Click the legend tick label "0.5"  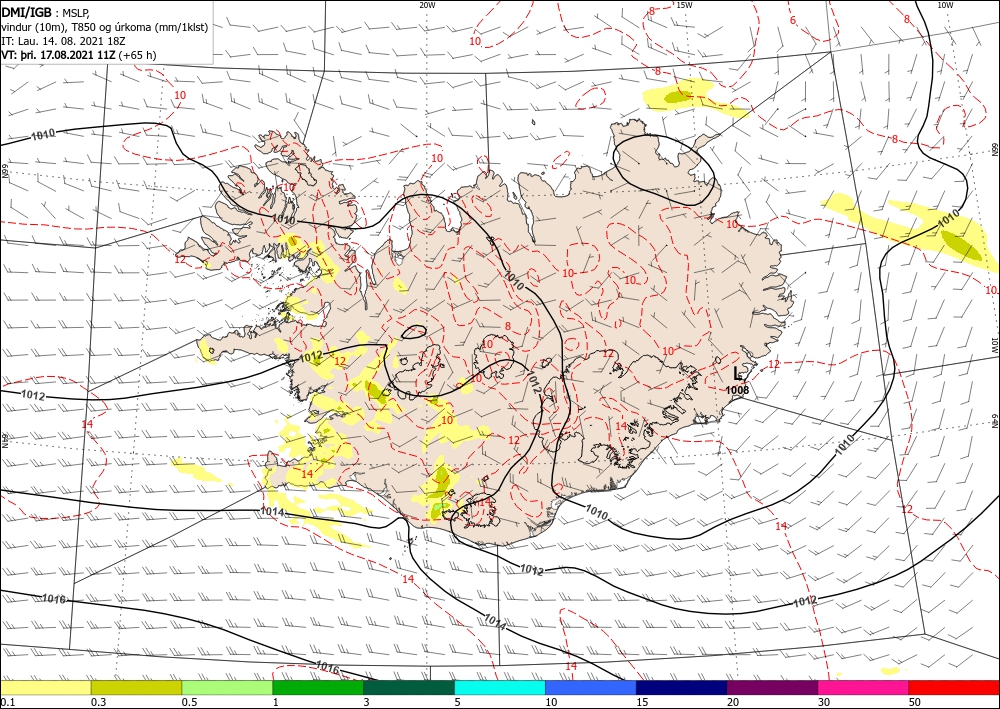pyautogui.click(x=188, y=702)
